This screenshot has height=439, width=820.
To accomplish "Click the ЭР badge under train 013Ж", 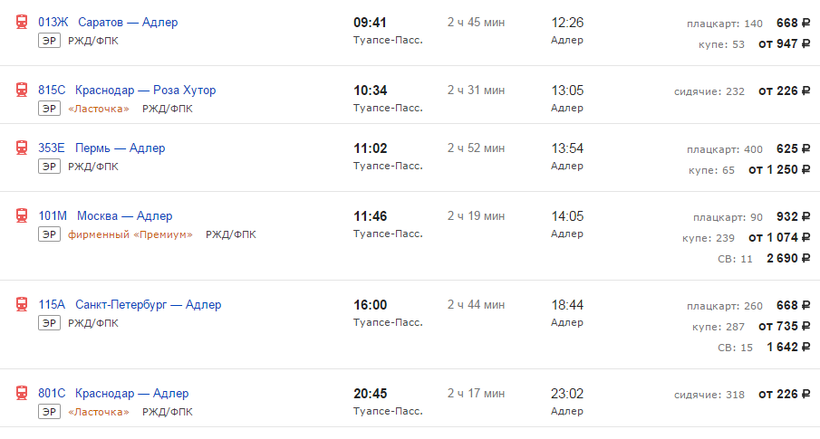I will tap(49, 41).
